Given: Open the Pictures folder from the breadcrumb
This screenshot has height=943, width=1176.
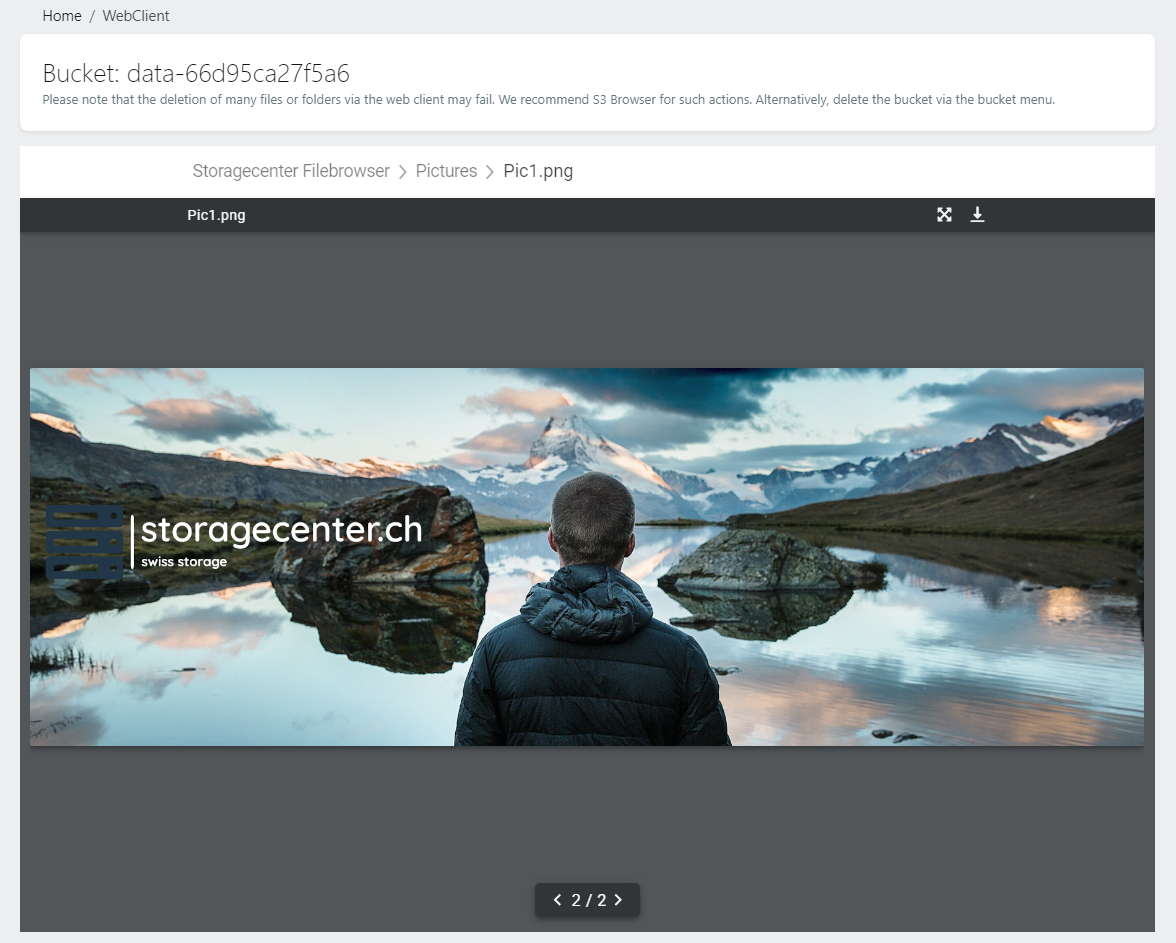Looking at the screenshot, I should [x=446, y=171].
